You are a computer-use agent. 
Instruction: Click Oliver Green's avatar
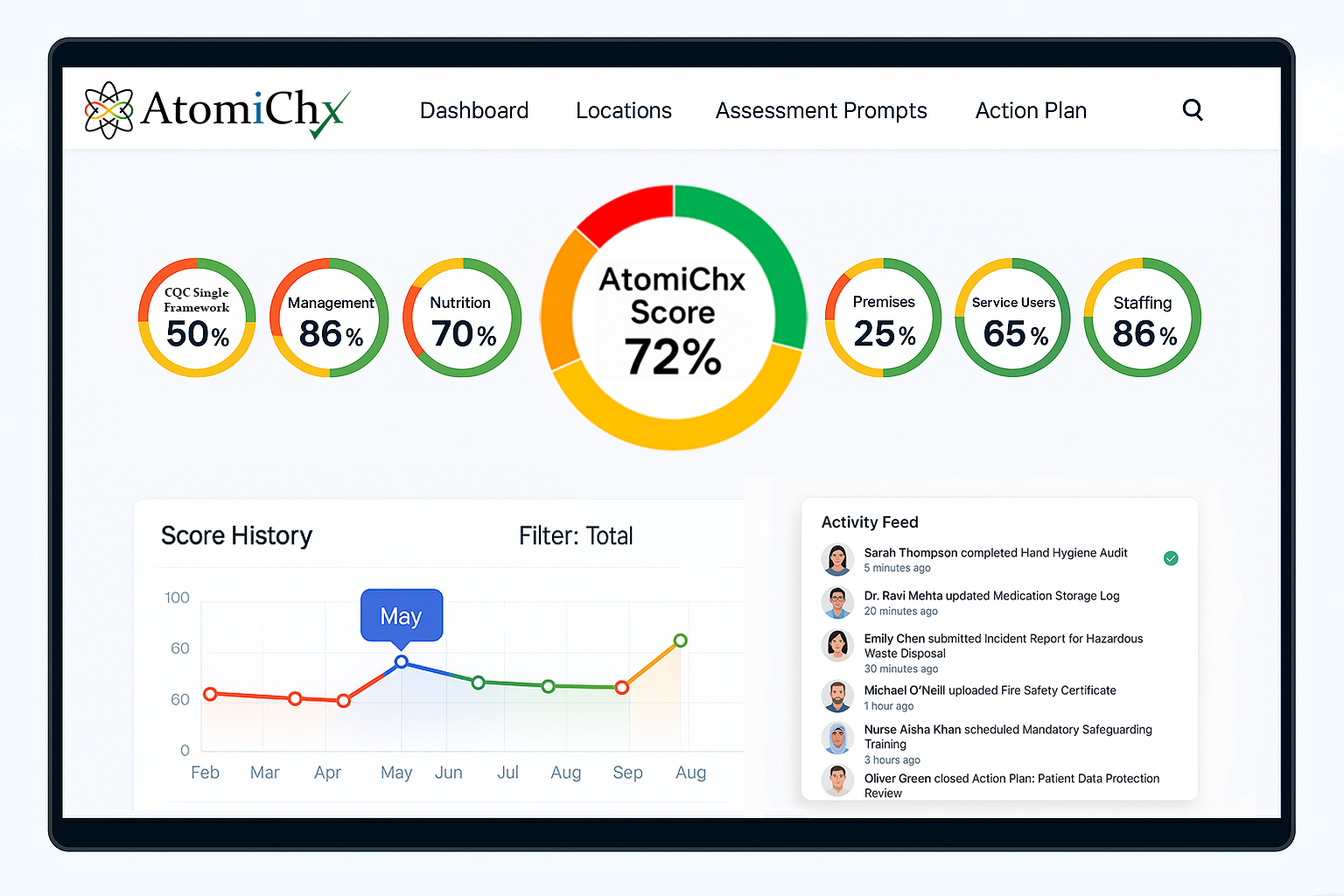pos(837,780)
